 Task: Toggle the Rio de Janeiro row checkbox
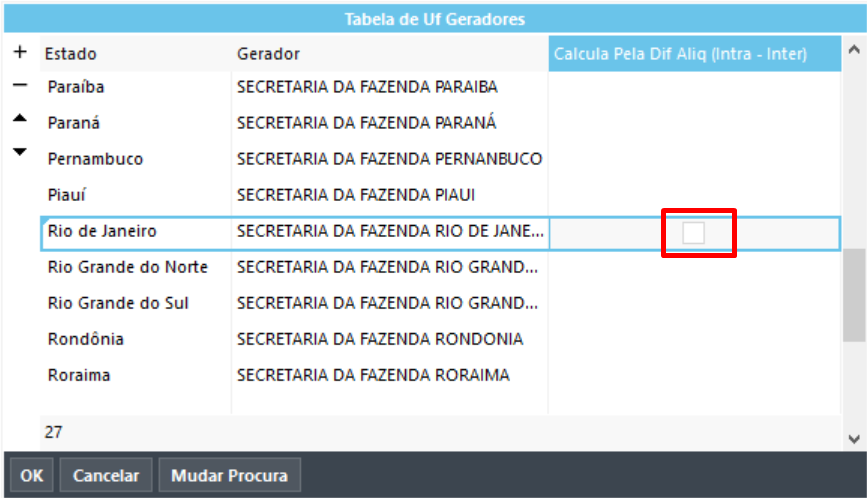(693, 232)
